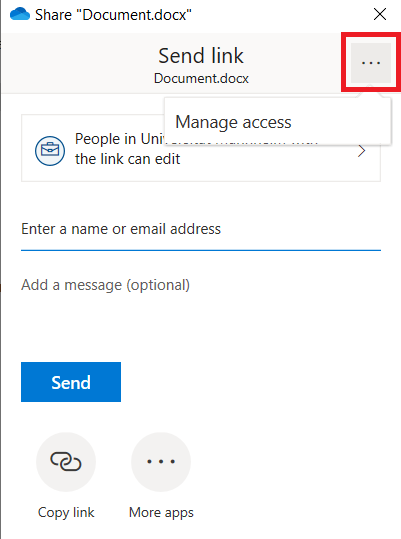Click the briefcase organization link icon
Screen dimensions: 401x539
50,151
